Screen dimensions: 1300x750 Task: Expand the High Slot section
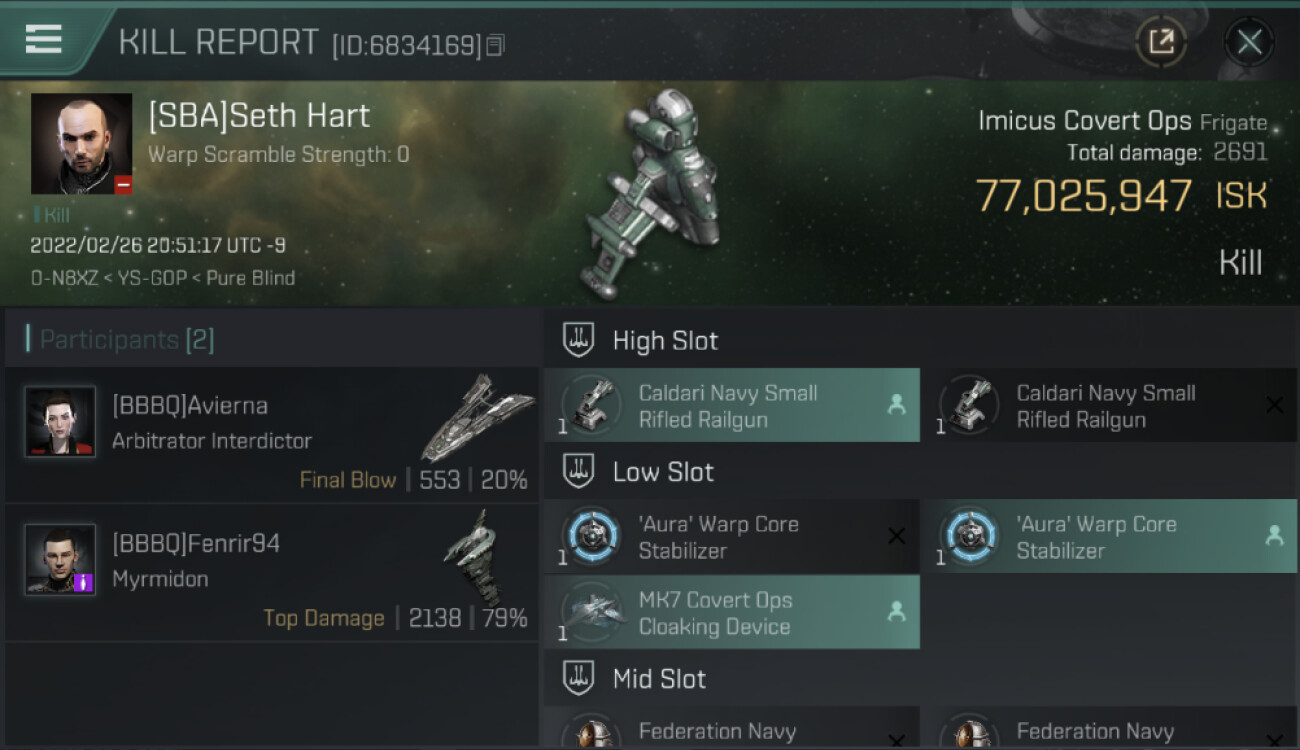[921, 340]
